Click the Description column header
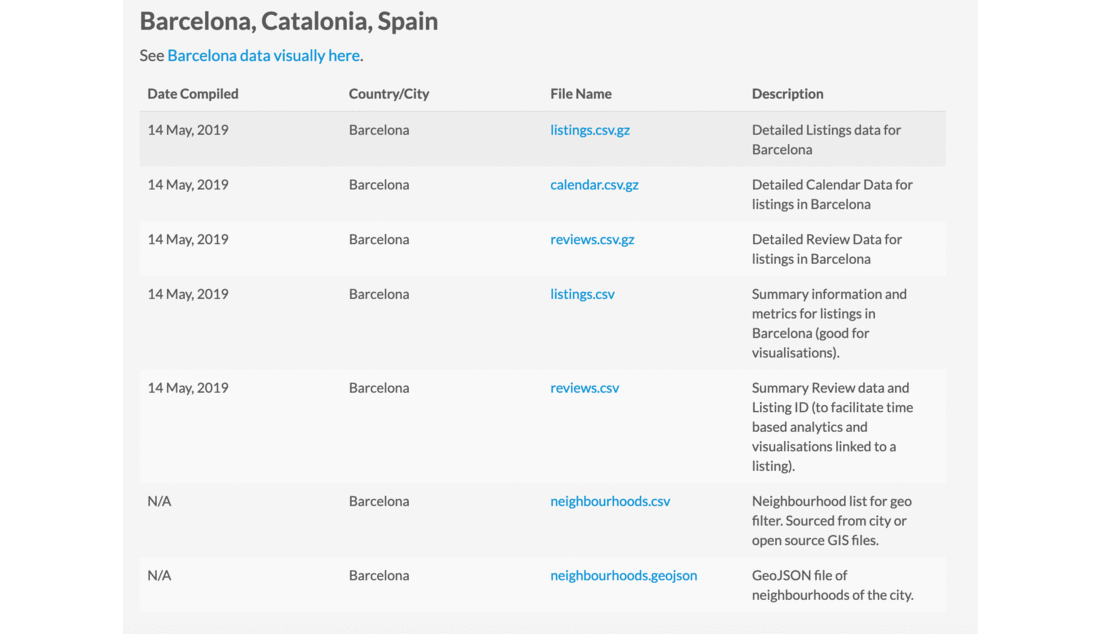The image size is (1100, 634). point(788,94)
